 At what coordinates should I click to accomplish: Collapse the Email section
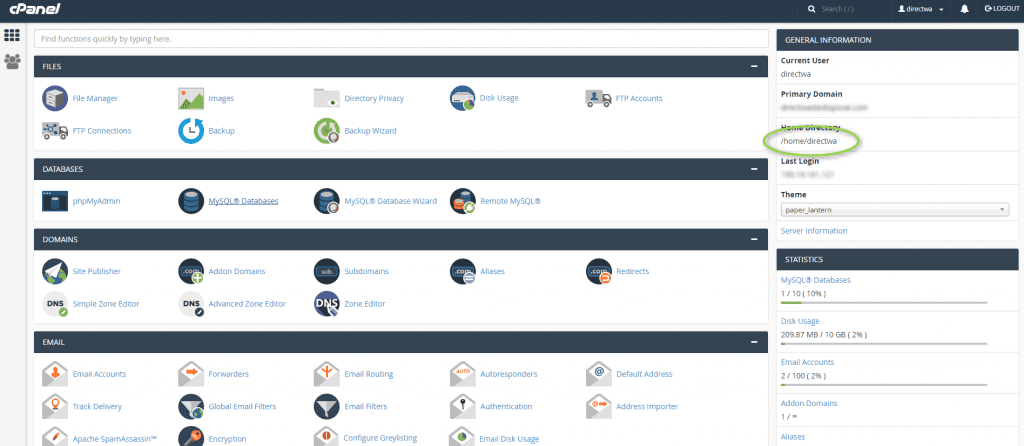[753, 342]
